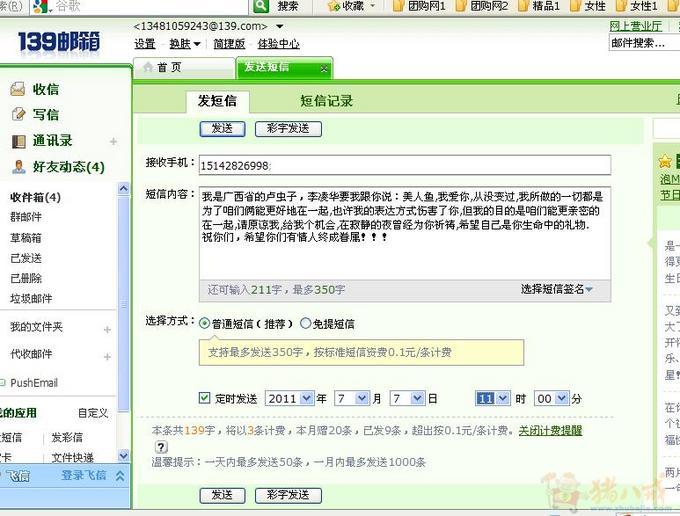Add account plus icon beside 代收邮件
This screenshot has width=680, height=516.
coord(107,356)
